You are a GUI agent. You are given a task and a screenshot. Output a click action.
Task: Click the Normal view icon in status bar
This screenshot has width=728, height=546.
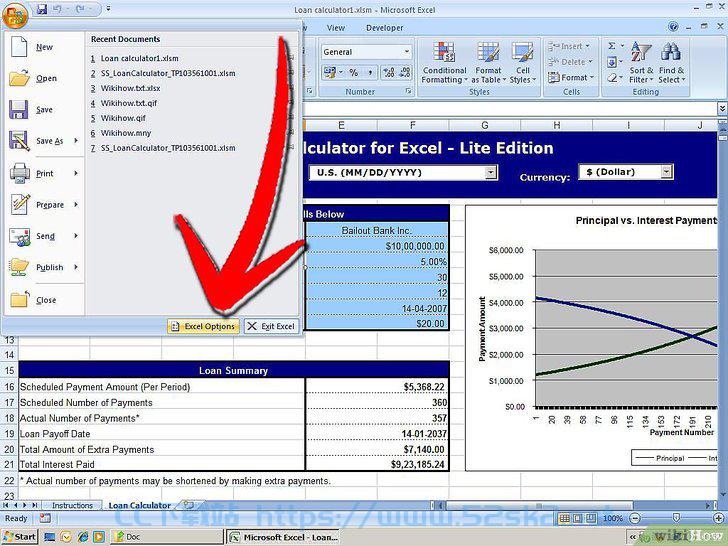(564, 518)
